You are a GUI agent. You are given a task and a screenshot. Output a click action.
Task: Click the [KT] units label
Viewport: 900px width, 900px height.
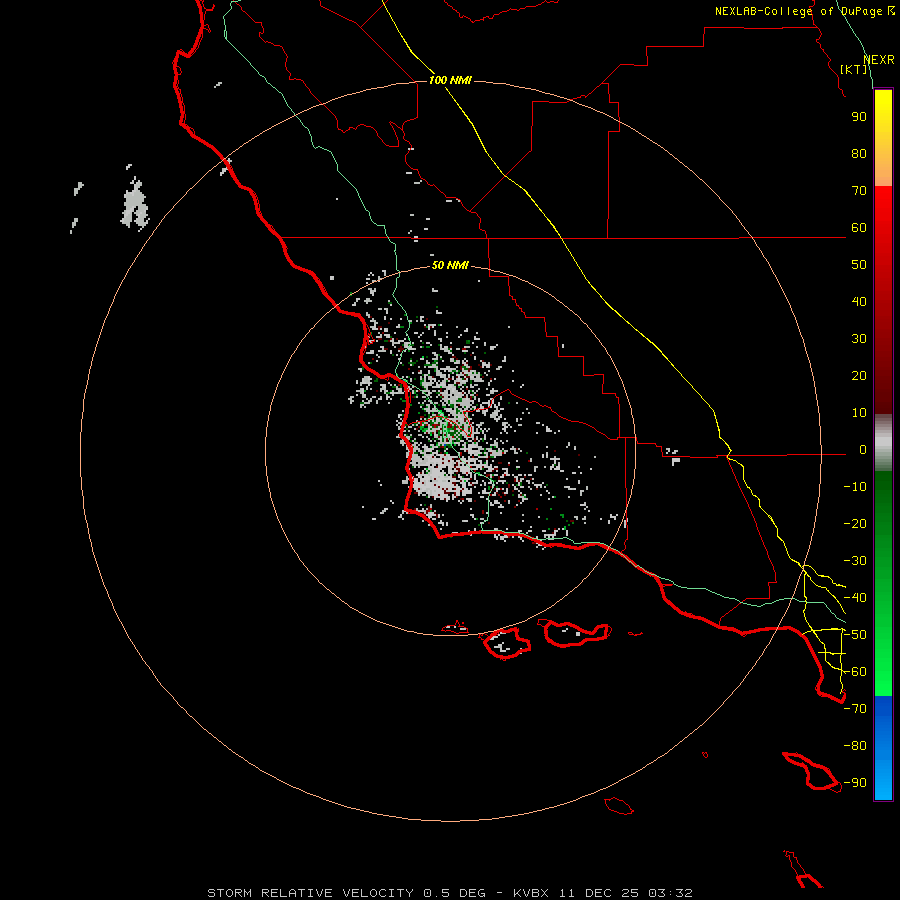853,69
